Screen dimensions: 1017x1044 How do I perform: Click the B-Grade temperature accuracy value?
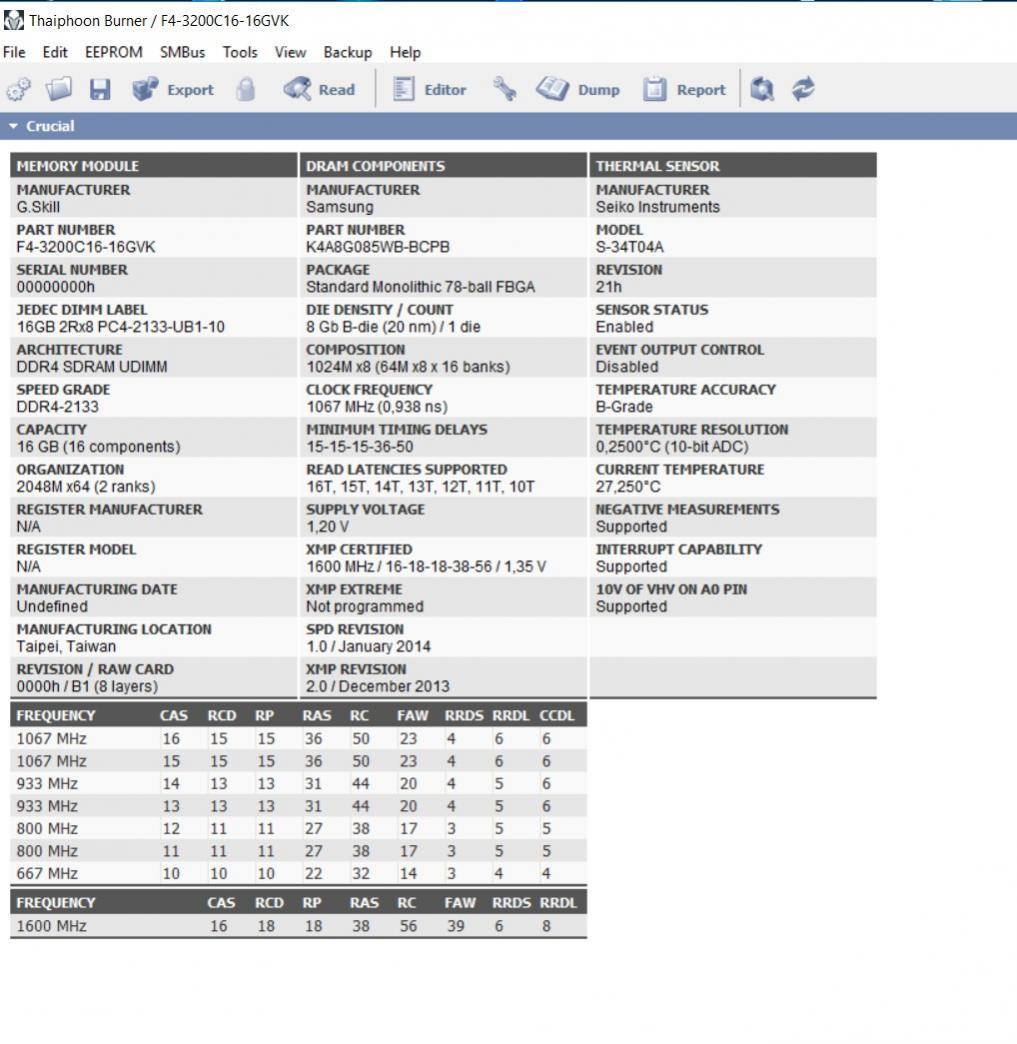pos(624,407)
